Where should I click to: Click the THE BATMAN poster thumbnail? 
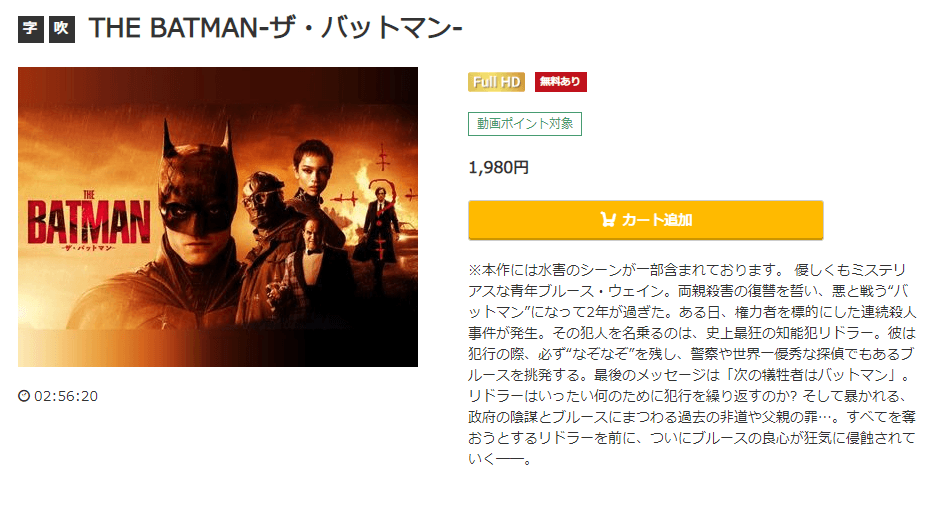[218, 217]
